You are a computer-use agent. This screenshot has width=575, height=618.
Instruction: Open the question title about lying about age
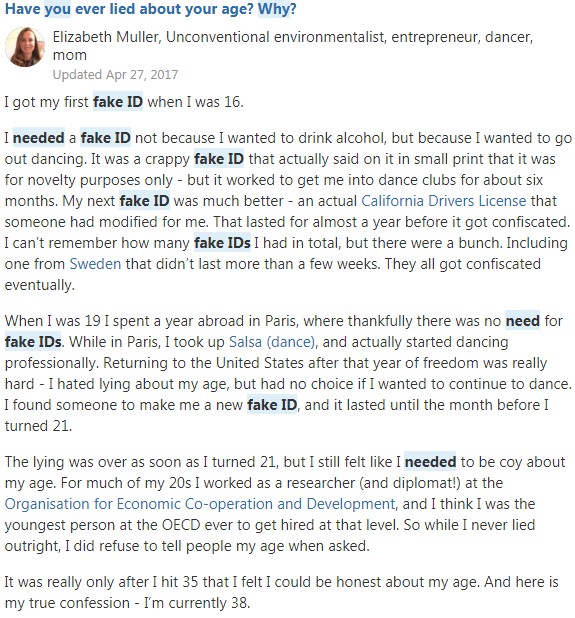(150, 9)
